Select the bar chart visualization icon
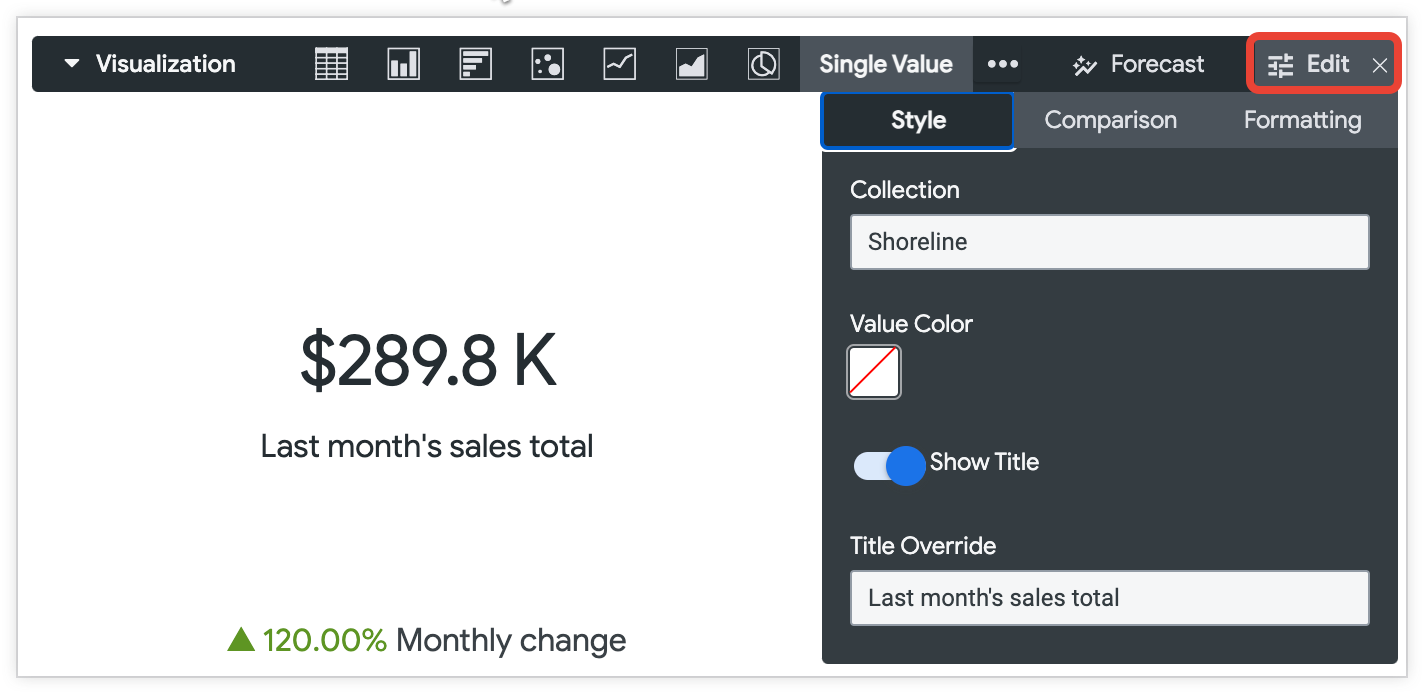This screenshot has width=1424, height=694. tap(475, 63)
